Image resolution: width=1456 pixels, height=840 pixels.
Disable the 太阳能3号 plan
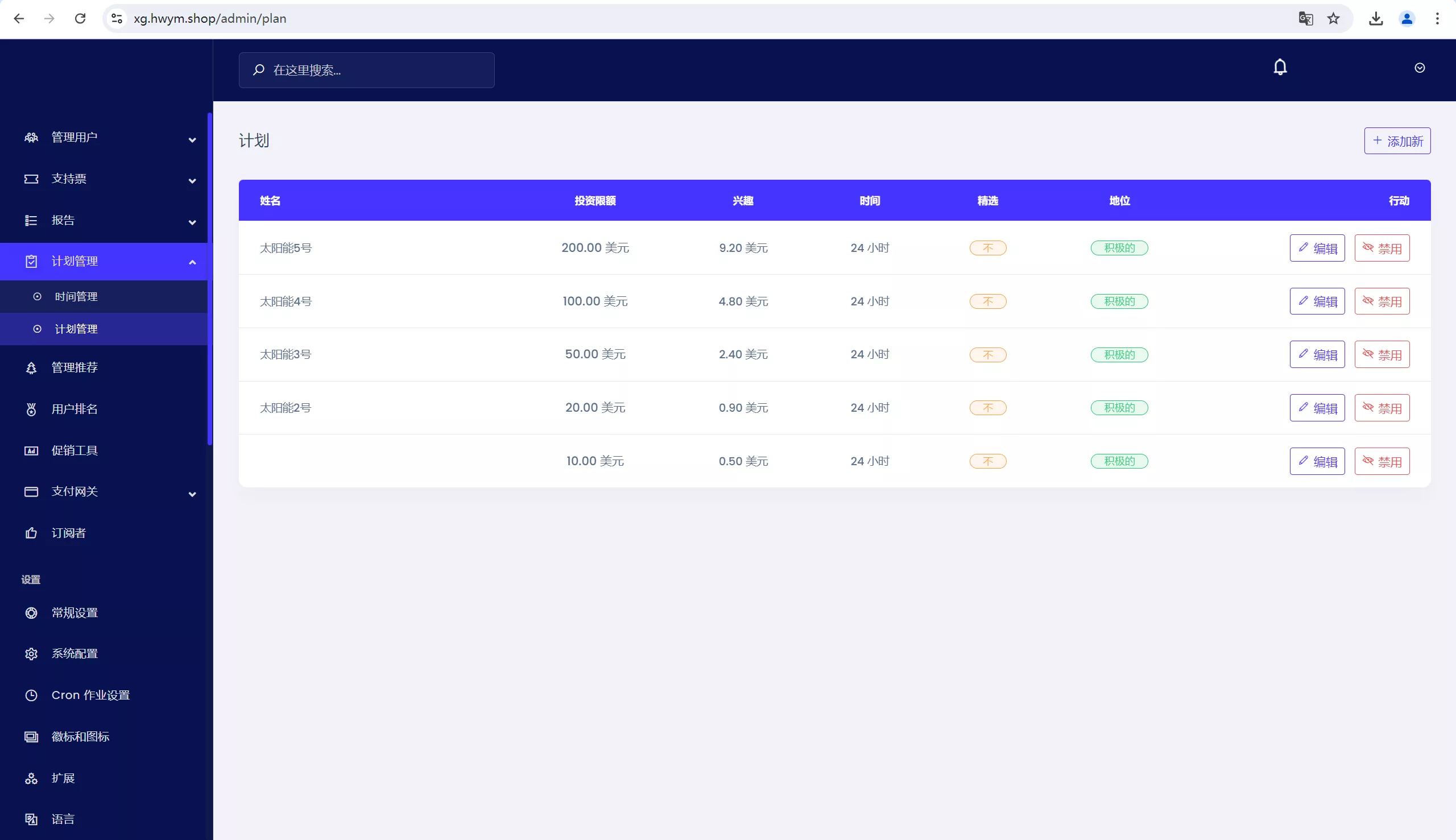tap(1381, 354)
